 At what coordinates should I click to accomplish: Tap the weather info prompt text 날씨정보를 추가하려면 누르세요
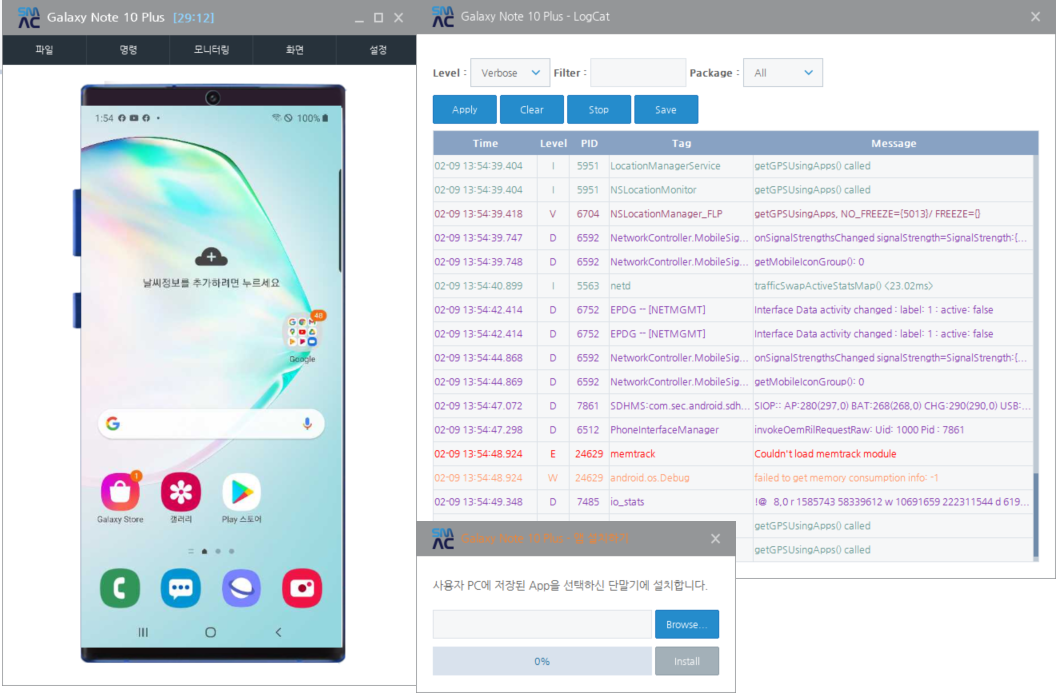coord(211,283)
